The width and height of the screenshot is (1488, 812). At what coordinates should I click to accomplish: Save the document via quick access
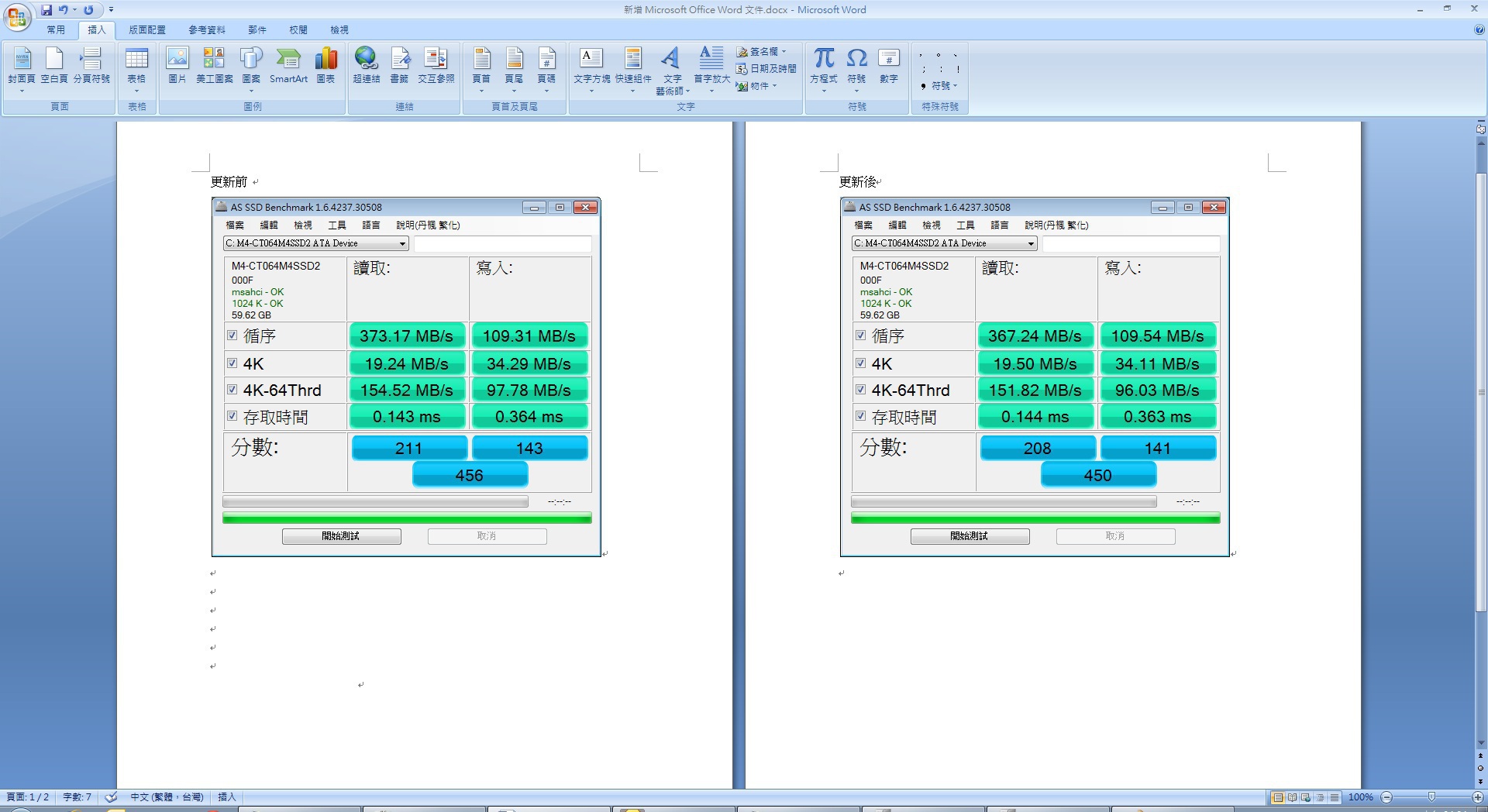(x=46, y=10)
